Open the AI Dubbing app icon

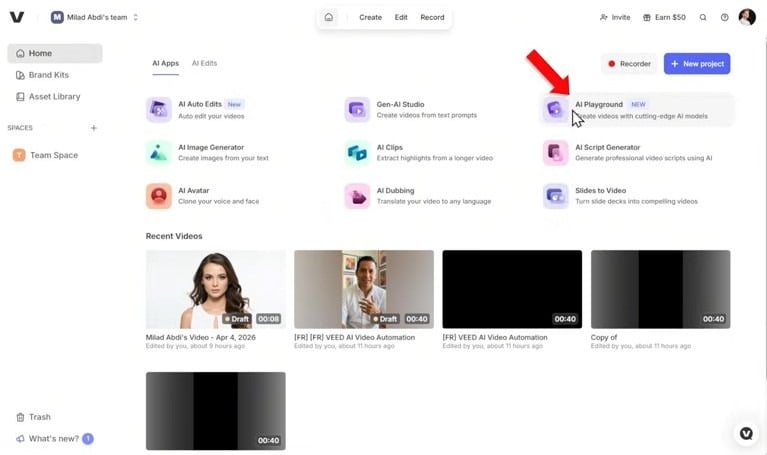tap(357, 196)
